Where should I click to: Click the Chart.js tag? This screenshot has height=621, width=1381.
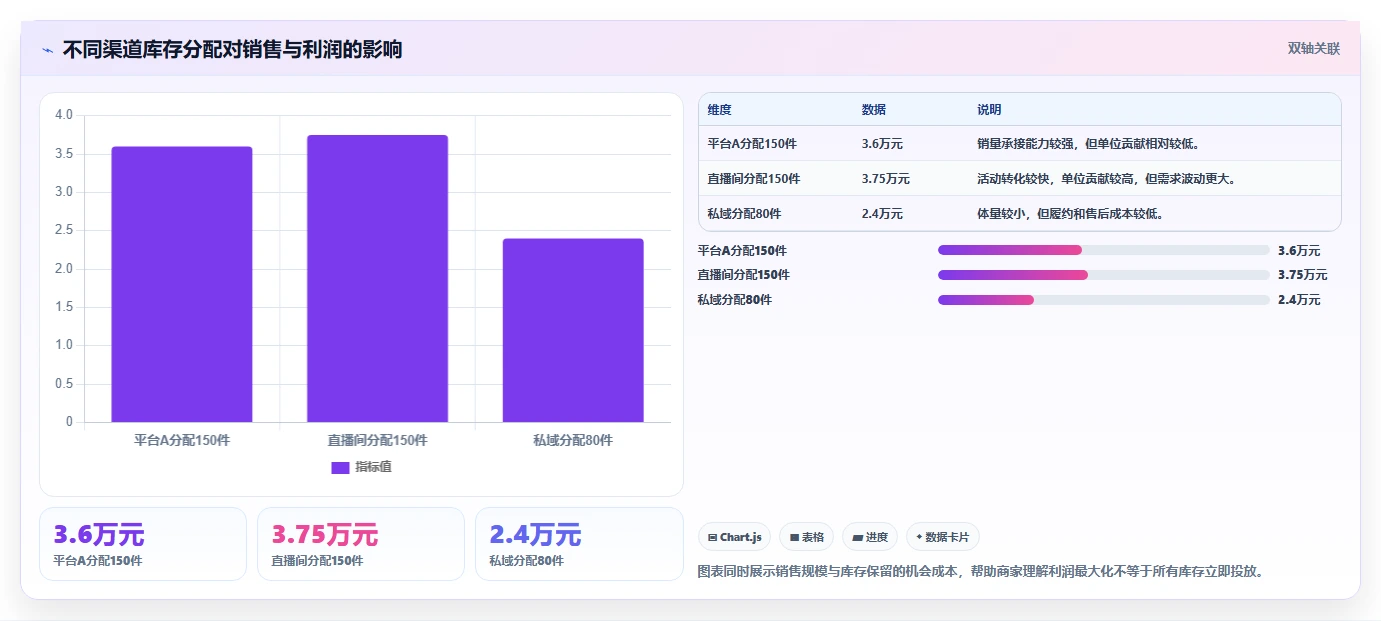point(734,537)
